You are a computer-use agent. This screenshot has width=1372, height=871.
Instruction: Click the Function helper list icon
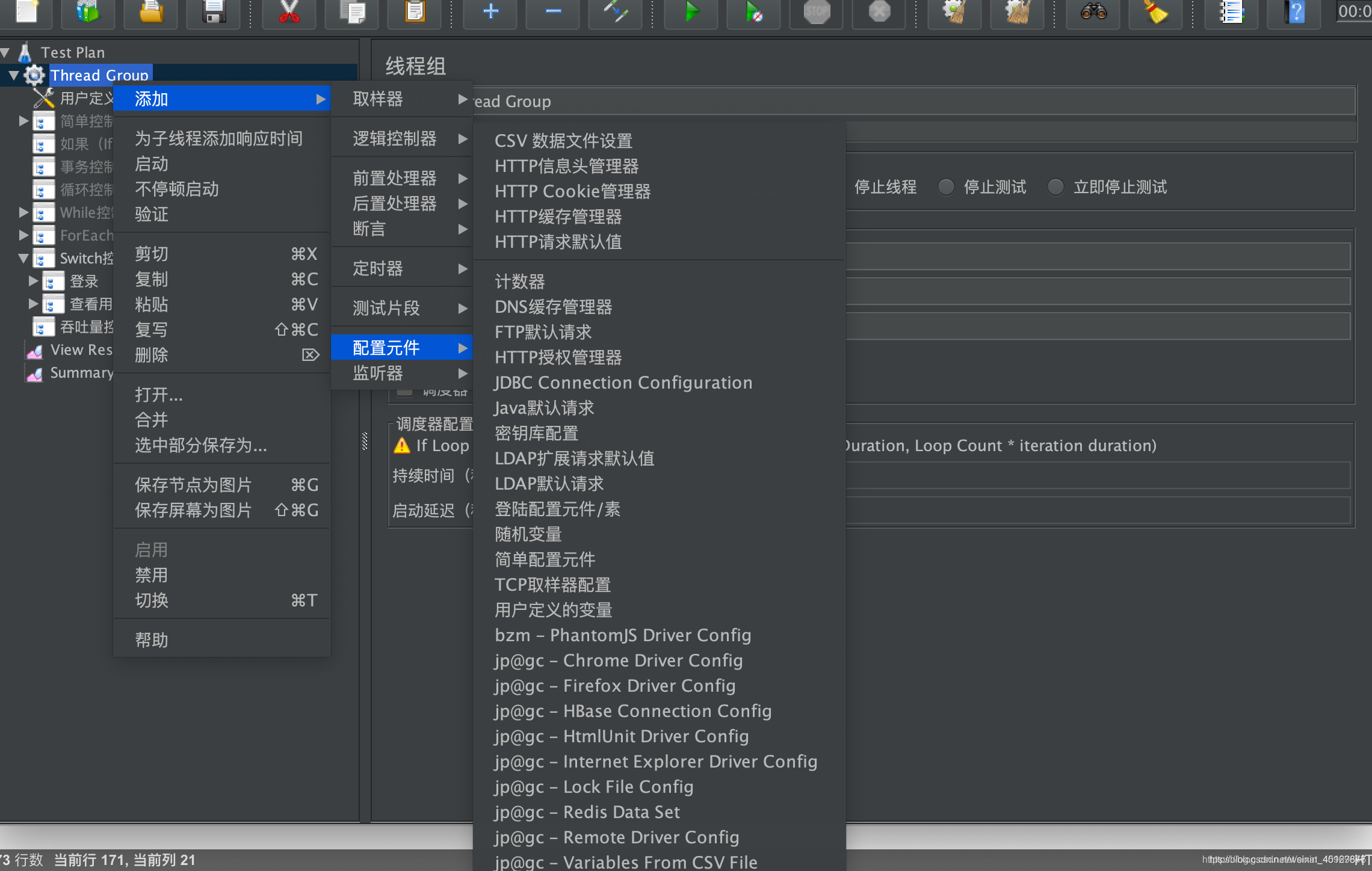(1232, 11)
